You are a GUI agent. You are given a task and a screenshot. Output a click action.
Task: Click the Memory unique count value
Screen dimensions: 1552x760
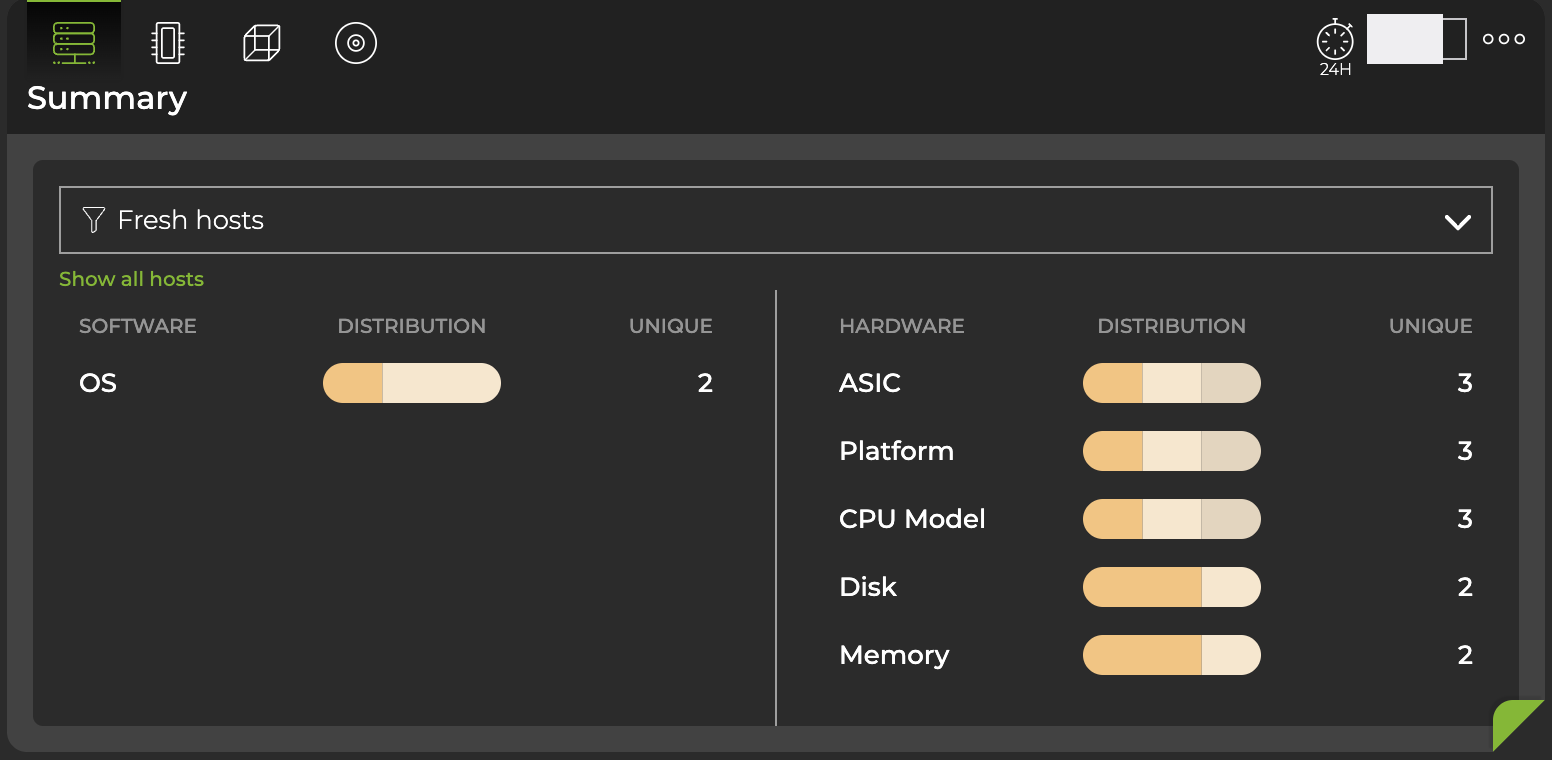tap(1465, 655)
